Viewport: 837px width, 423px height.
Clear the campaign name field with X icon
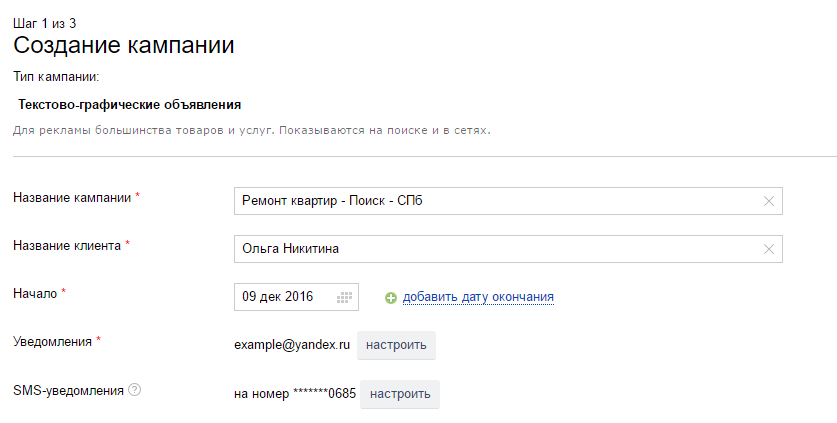[768, 201]
